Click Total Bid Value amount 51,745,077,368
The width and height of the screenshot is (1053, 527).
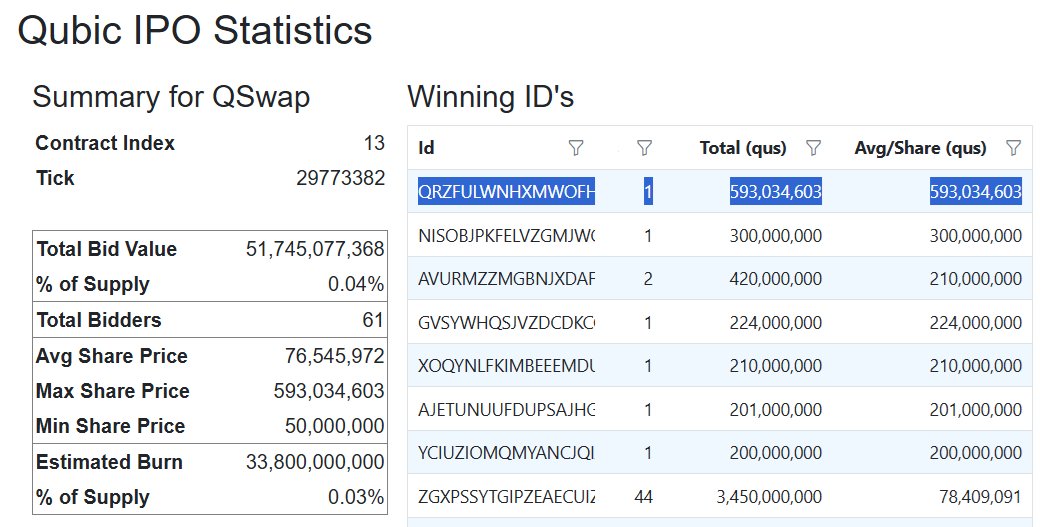click(315, 249)
